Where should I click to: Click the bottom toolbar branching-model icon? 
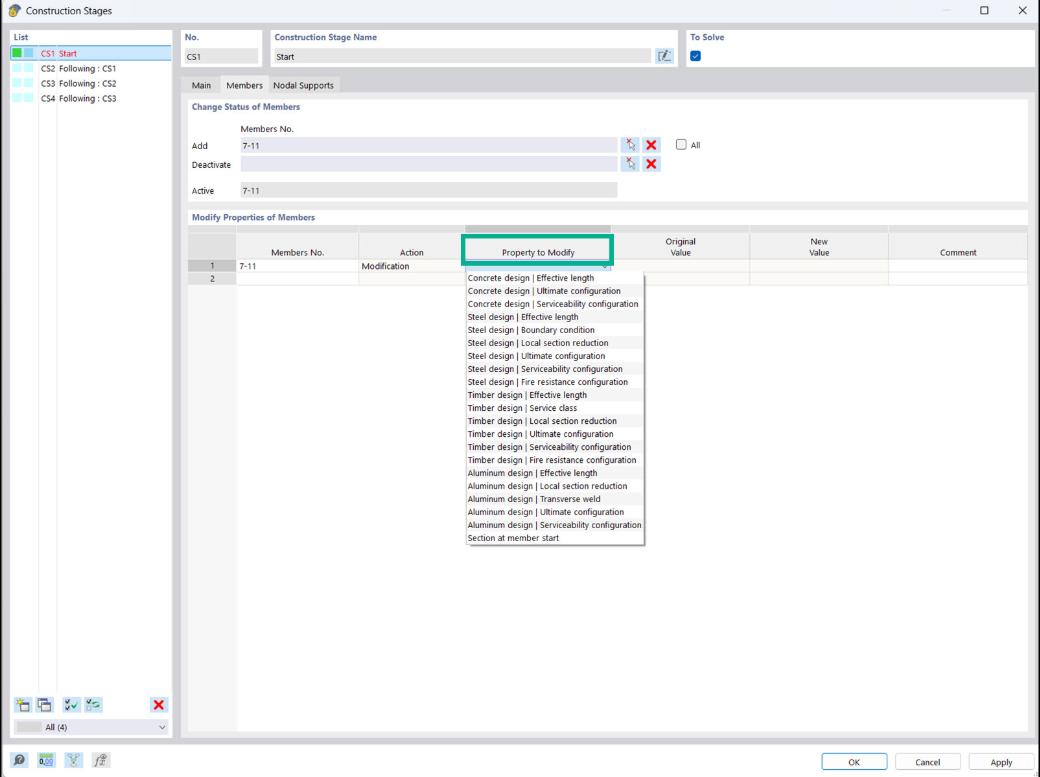pyautogui.click(x=73, y=760)
